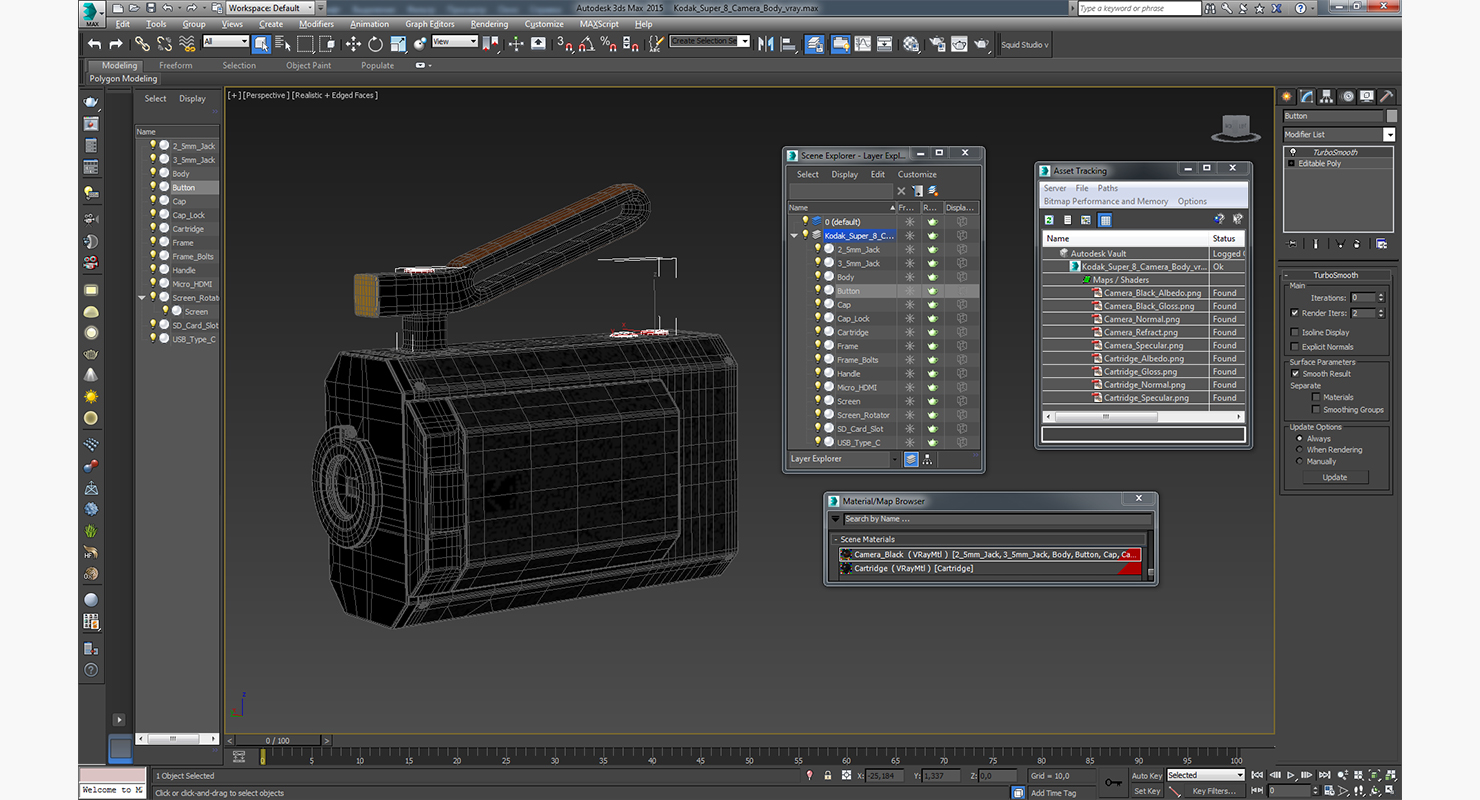Collapse Screen_Rotator tree in left explorer
This screenshot has height=800, width=1480.
click(142, 298)
